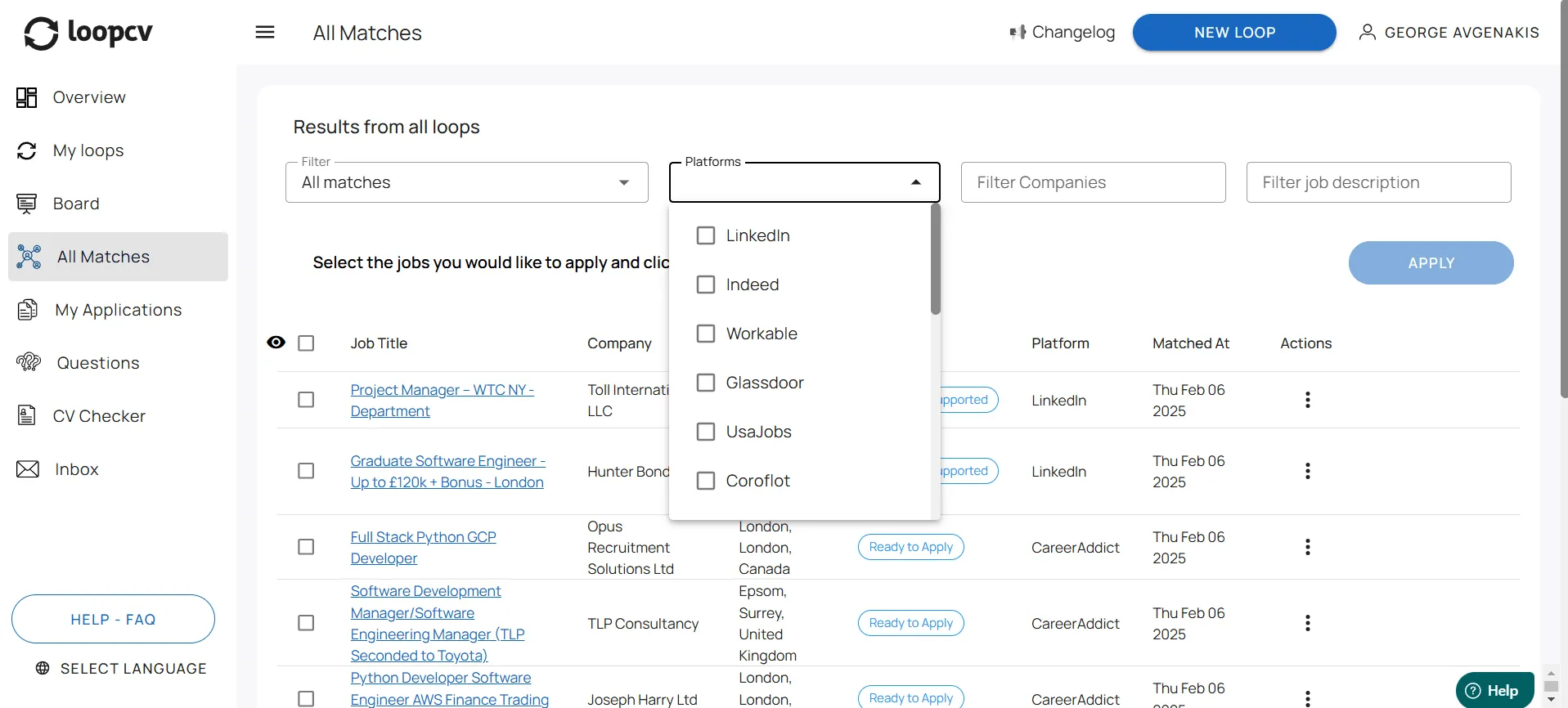This screenshot has width=1568, height=708.
Task: Tick the UsaJobs platform checkbox
Action: pos(706,432)
